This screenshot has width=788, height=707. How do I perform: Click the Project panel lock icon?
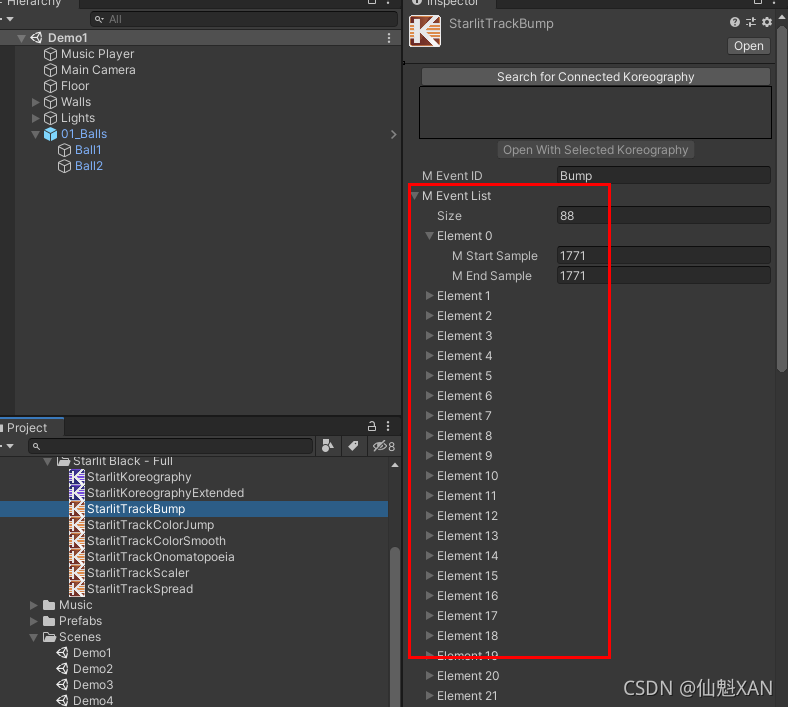point(372,426)
